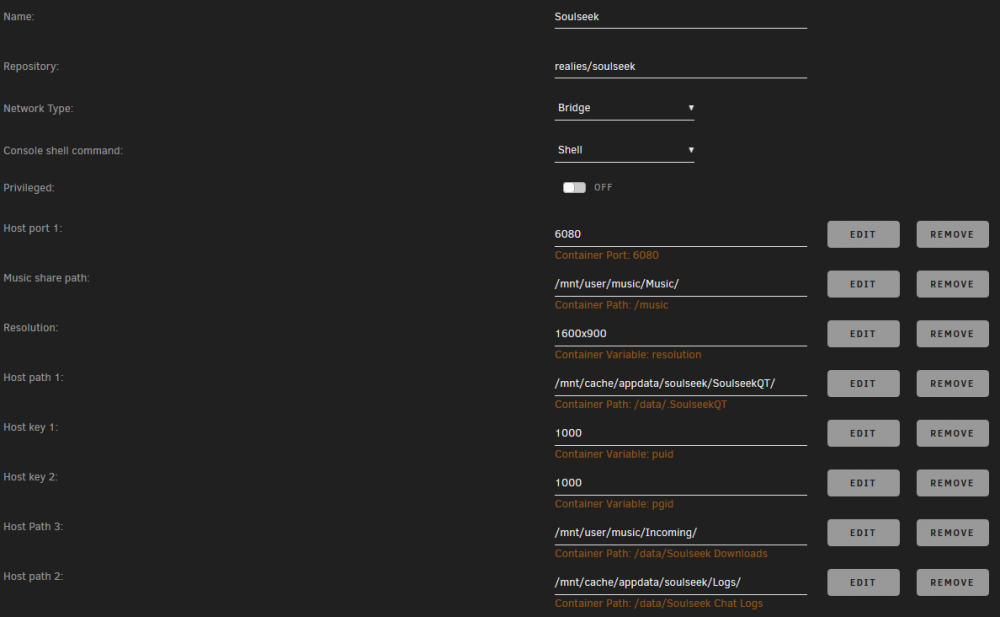This screenshot has height=617, width=1000.
Task: Edit the Resolution variable
Action: pos(864,334)
